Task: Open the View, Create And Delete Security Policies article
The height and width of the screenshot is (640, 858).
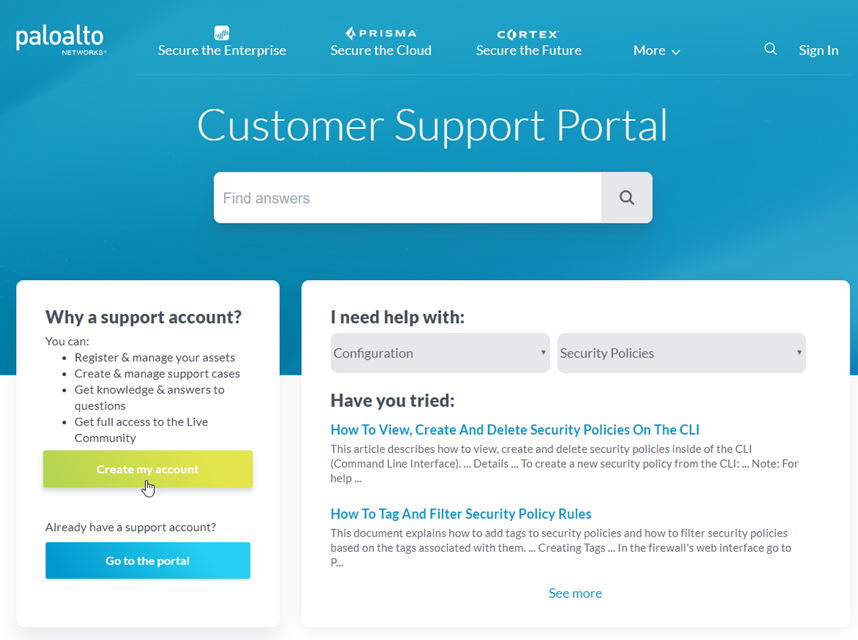Action: coord(515,430)
